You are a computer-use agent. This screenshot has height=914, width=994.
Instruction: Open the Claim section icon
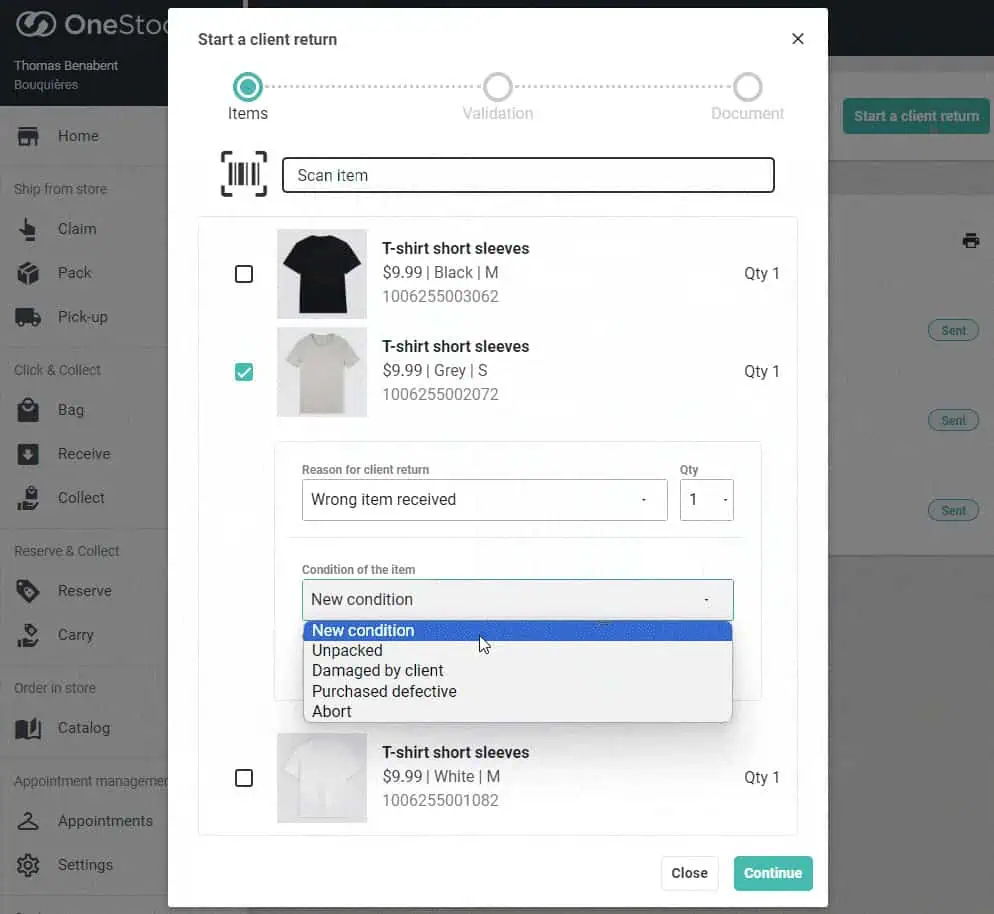(x=27, y=229)
